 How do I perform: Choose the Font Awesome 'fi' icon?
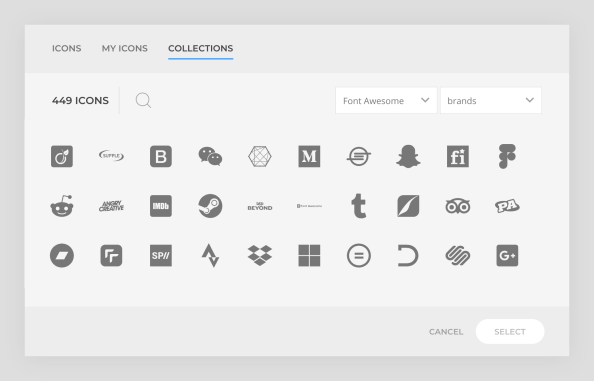tap(458, 156)
